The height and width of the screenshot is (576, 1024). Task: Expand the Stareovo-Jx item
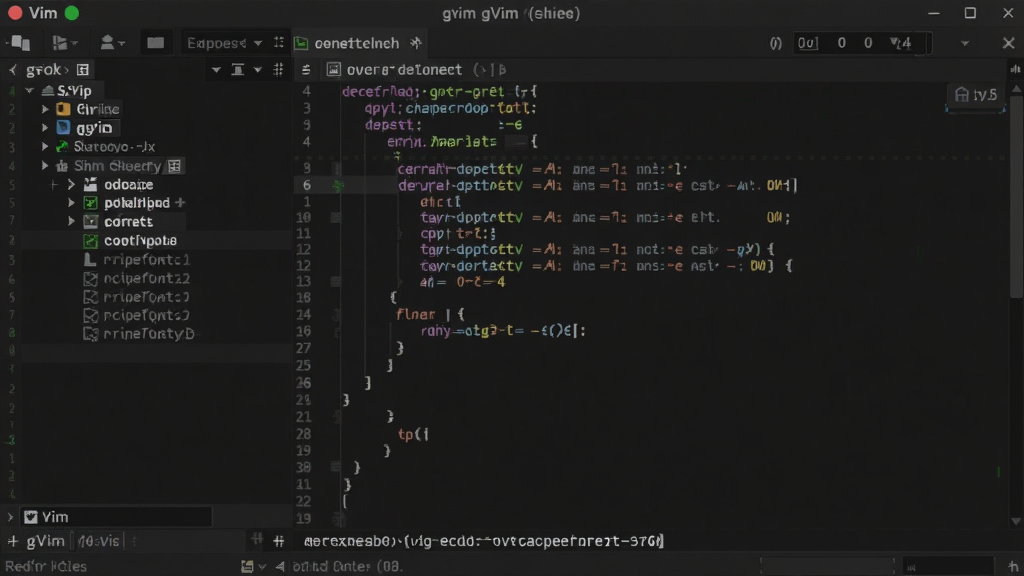point(45,146)
